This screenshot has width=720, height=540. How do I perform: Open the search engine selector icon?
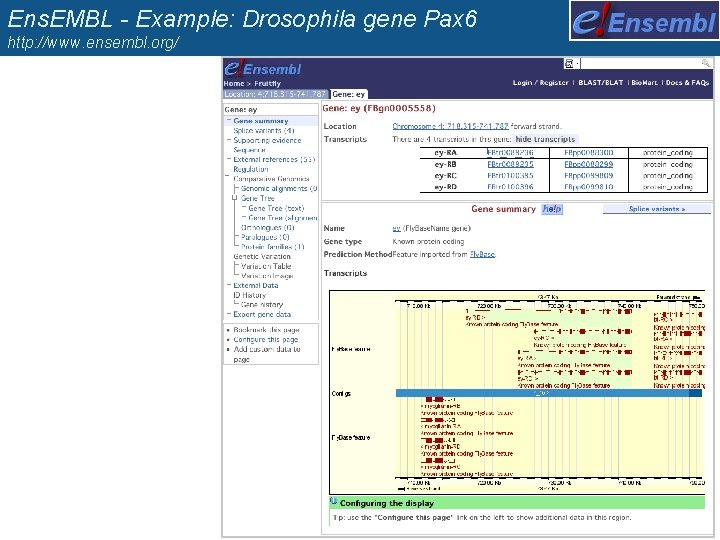tap(570, 63)
